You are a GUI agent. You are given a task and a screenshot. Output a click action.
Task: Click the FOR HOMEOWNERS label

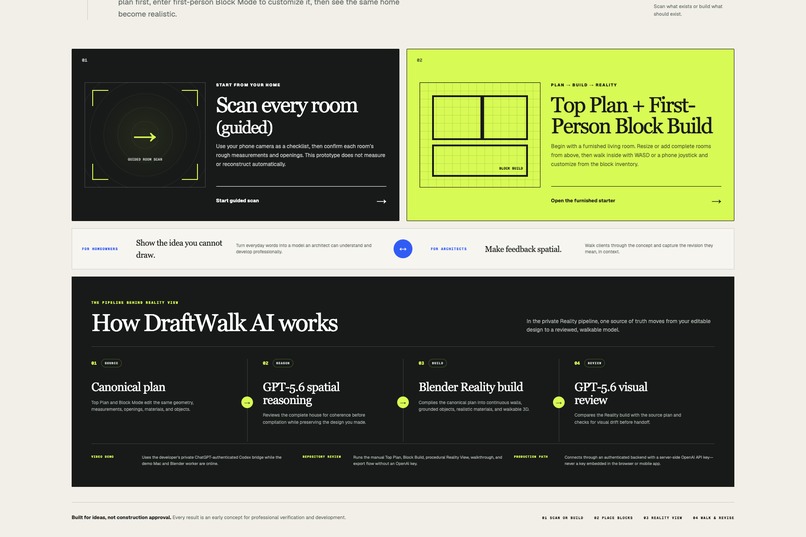click(x=100, y=249)
